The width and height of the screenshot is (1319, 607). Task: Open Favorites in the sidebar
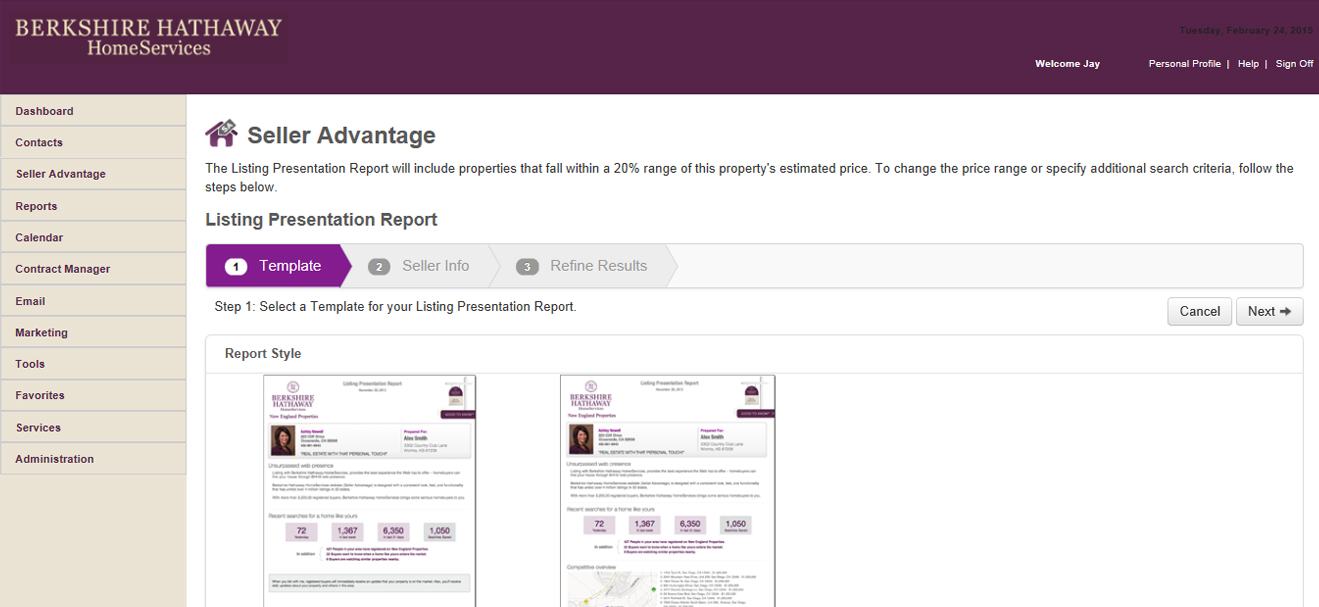93,396
